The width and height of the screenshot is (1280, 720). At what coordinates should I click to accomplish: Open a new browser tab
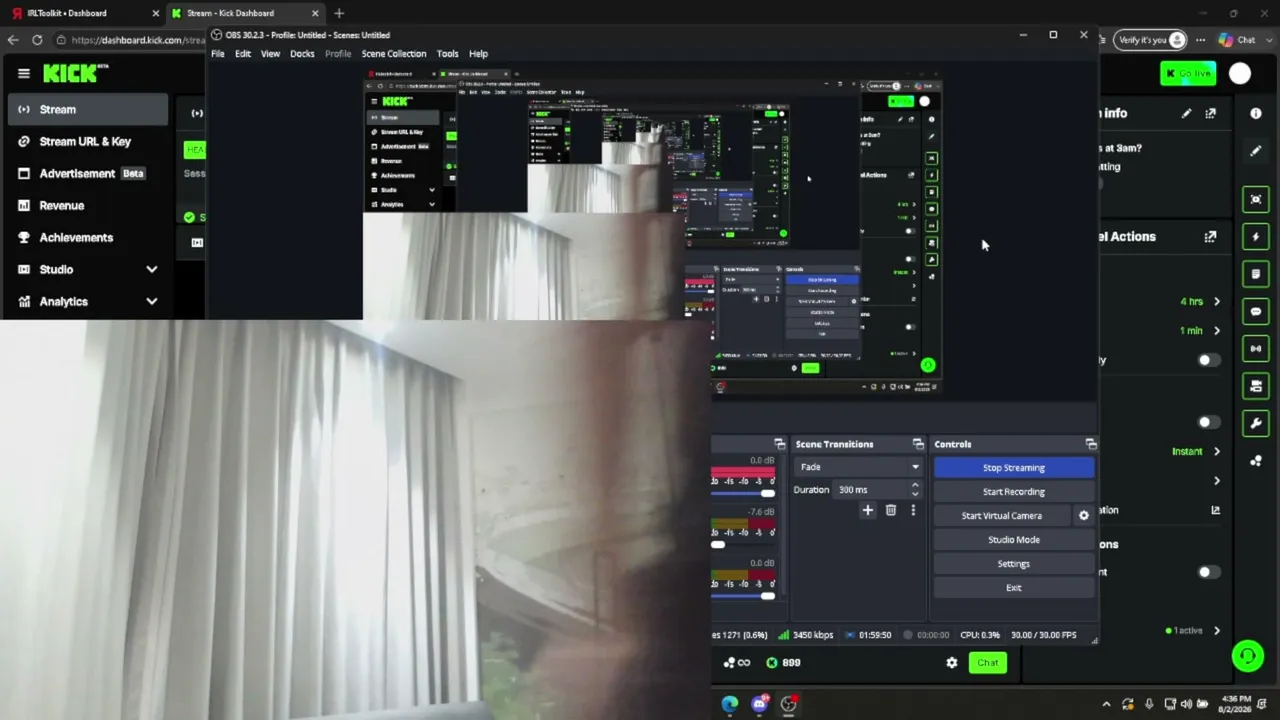tap(339, 13)
